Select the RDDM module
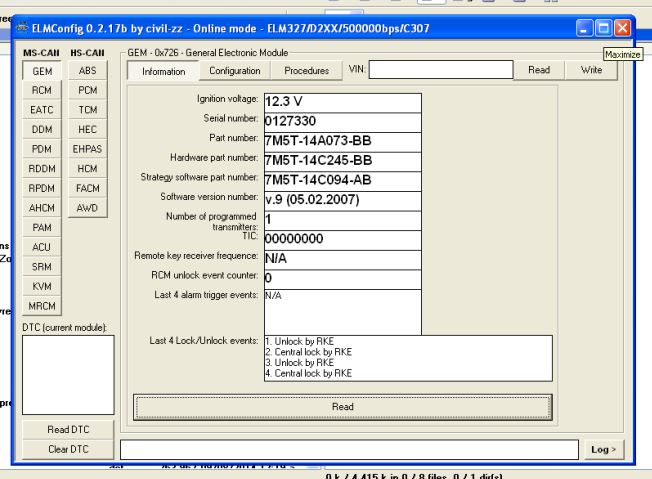The height and width of the screenshot is (479, 652). point(42,168)
